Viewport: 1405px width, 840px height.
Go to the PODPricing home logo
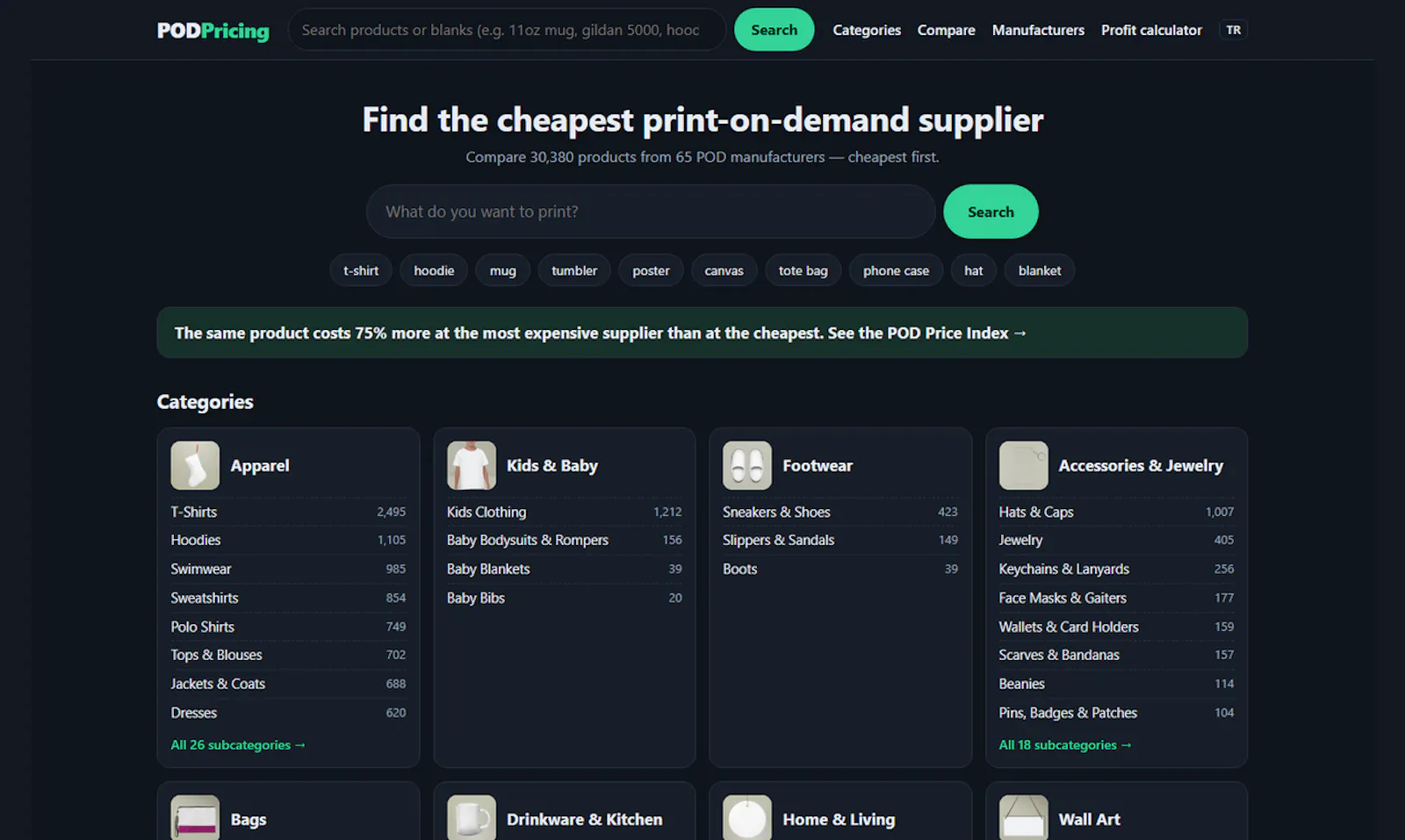pyautogui.click(x=213, y=31)
